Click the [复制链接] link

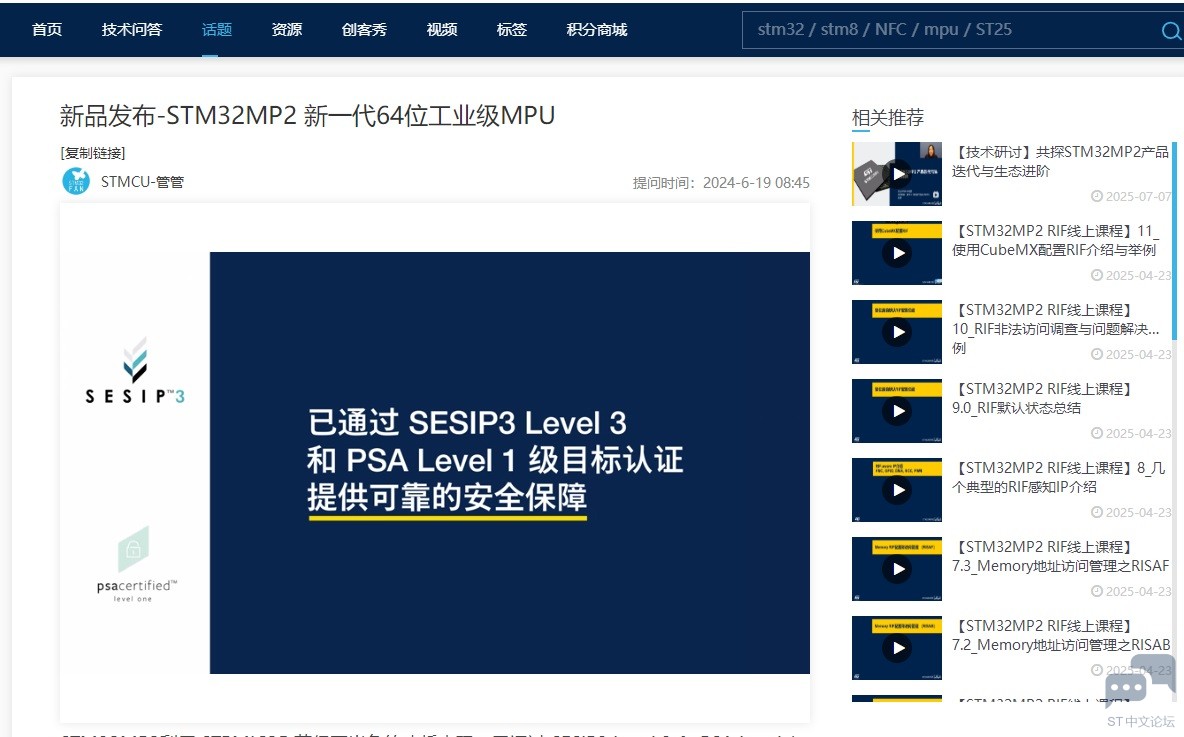click(x=93, y=153)
